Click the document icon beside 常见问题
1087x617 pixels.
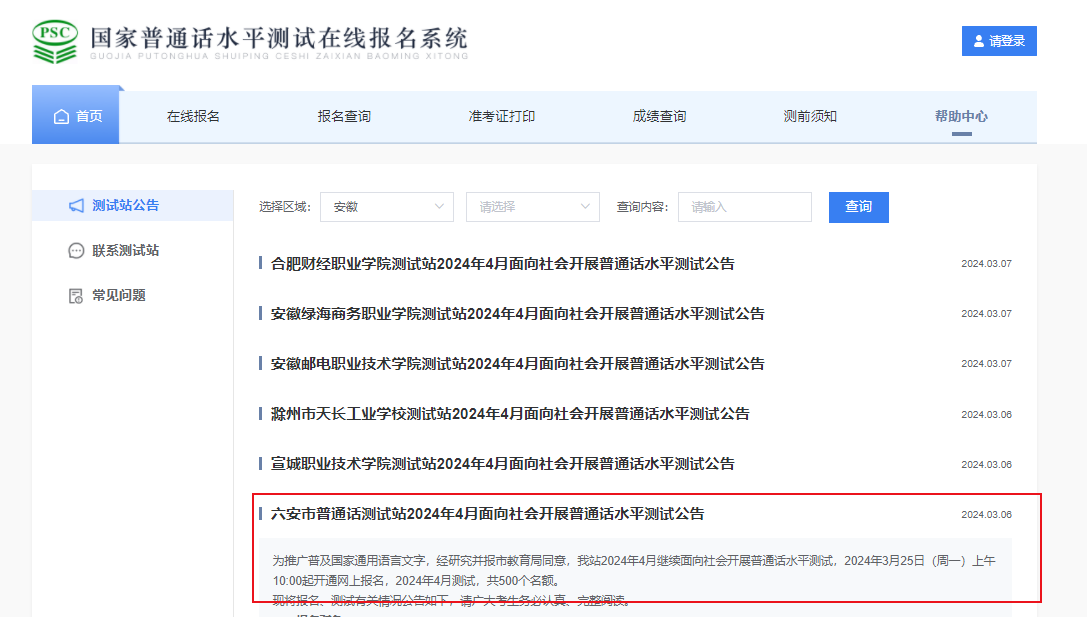coord(76,296)
